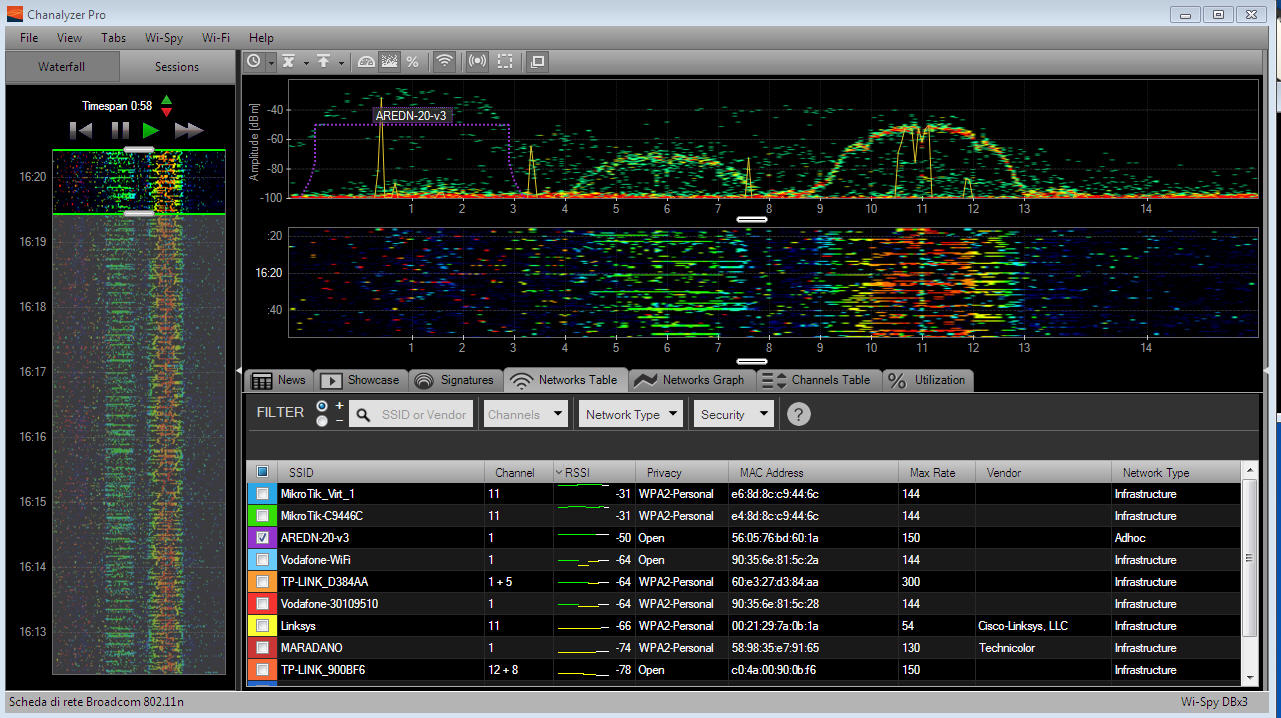
Task: Switch to the Sessions tab
Action: click(x=177, y=67)
